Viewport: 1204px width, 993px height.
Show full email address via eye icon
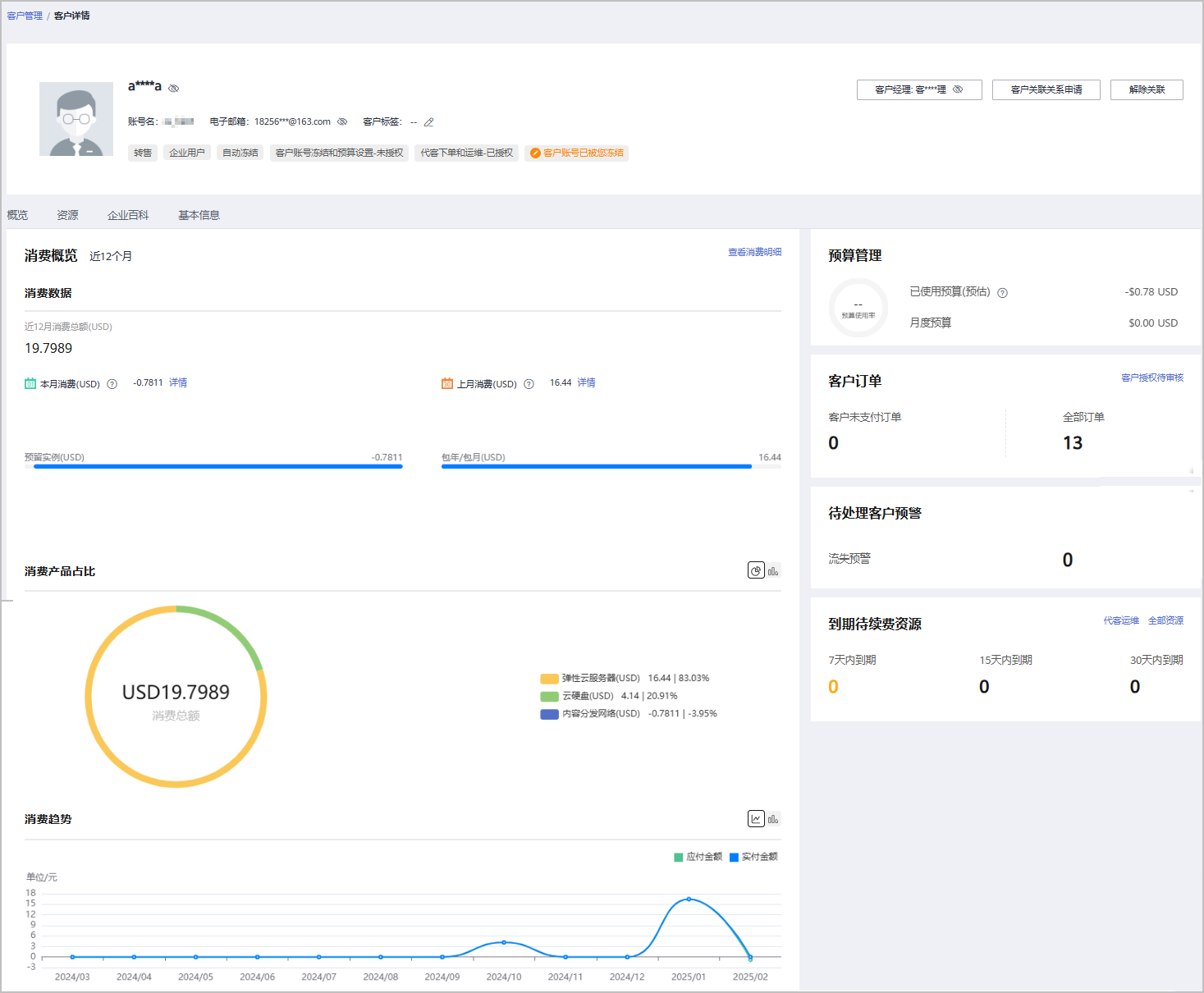click(342, 121)
